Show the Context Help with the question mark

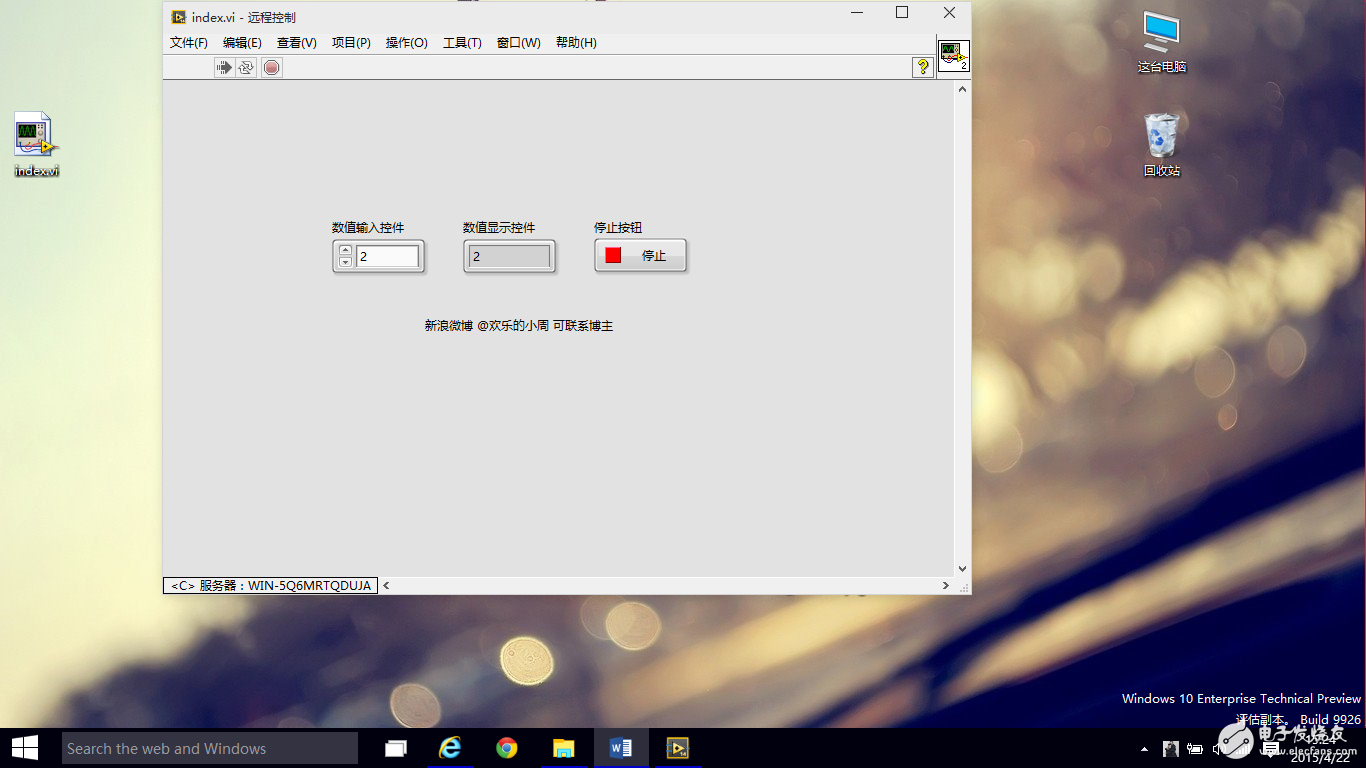[922, 67]
